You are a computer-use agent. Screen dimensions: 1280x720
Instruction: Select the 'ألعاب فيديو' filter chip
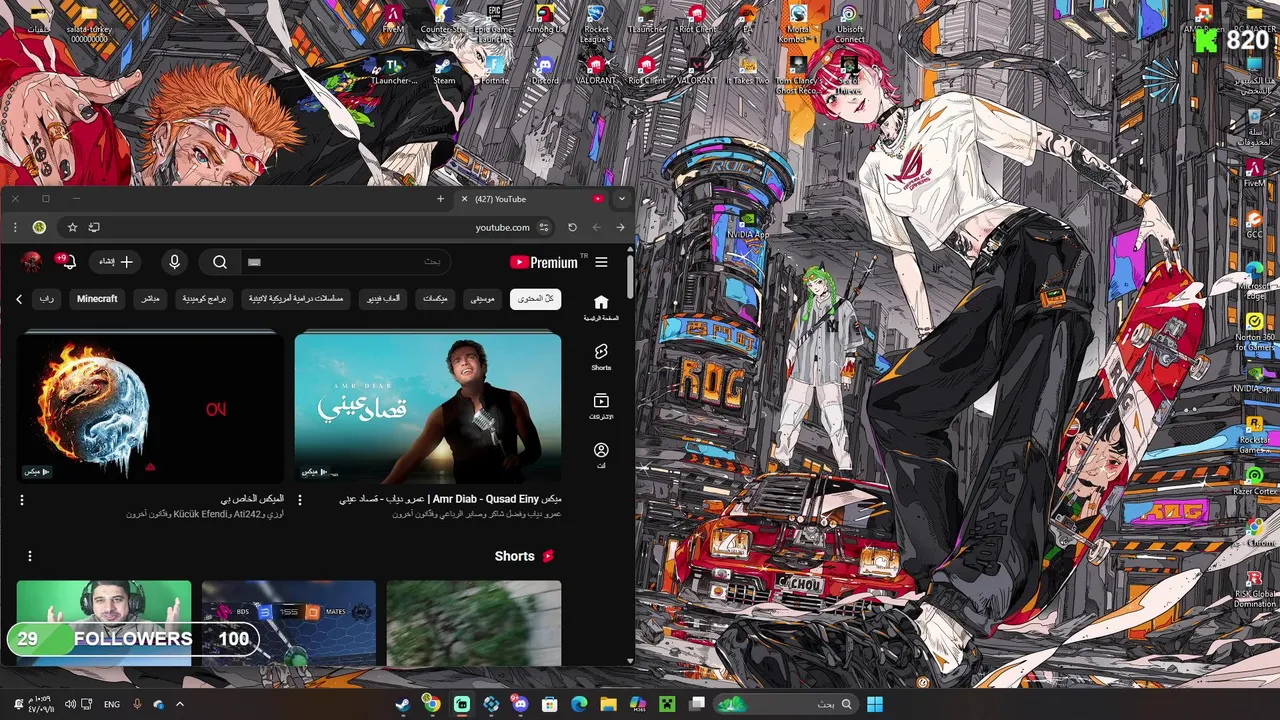(x=383, y=299)
